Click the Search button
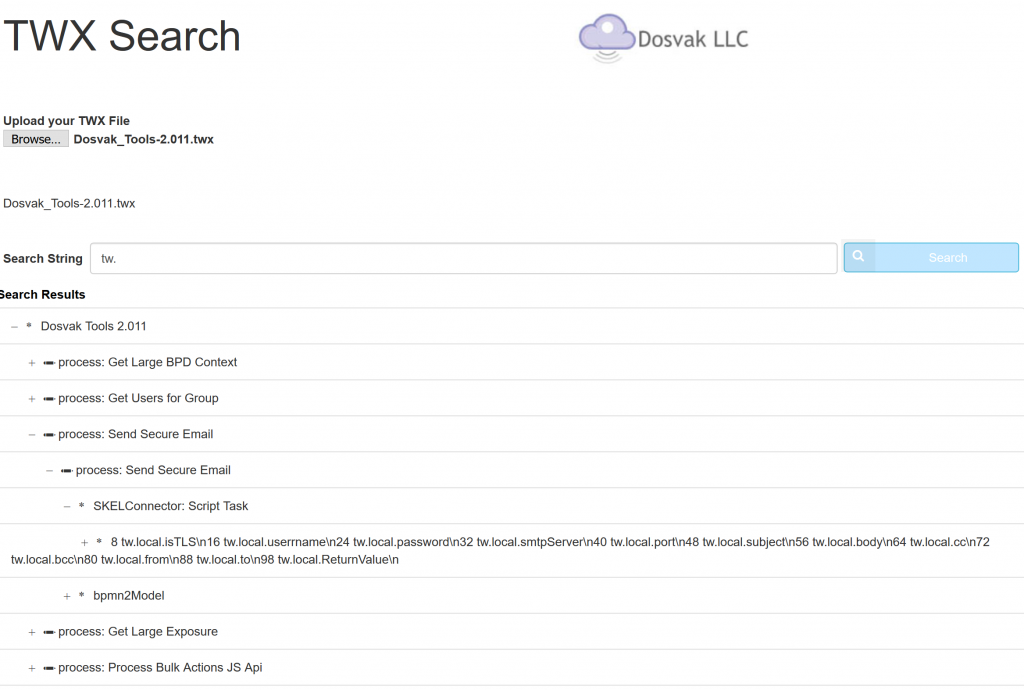The width and height of the screenshot is (1024, 690). pyautogui.click(x=931, y=257)
